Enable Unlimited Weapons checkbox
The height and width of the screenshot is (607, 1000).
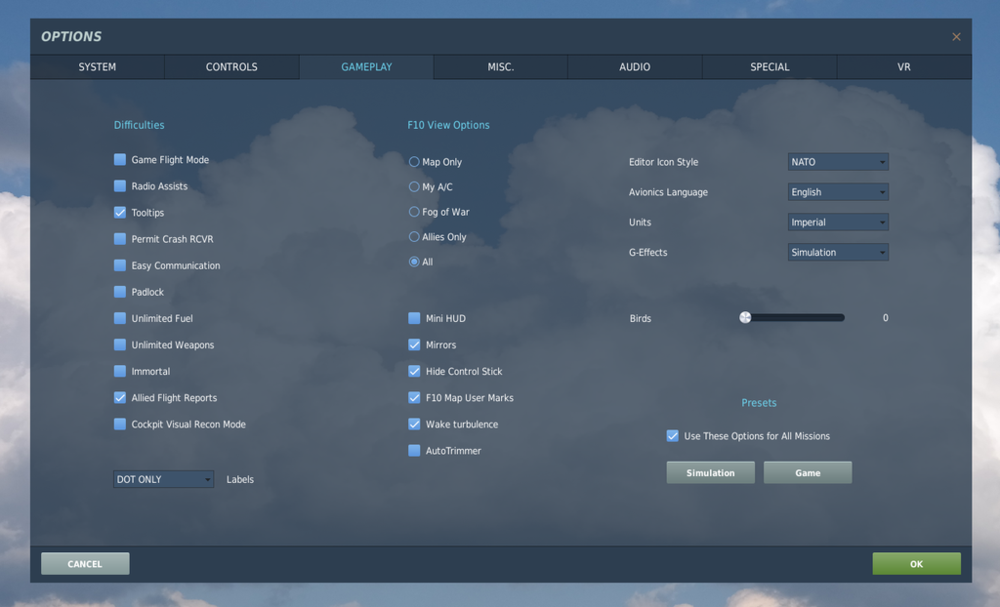[120, 344]
